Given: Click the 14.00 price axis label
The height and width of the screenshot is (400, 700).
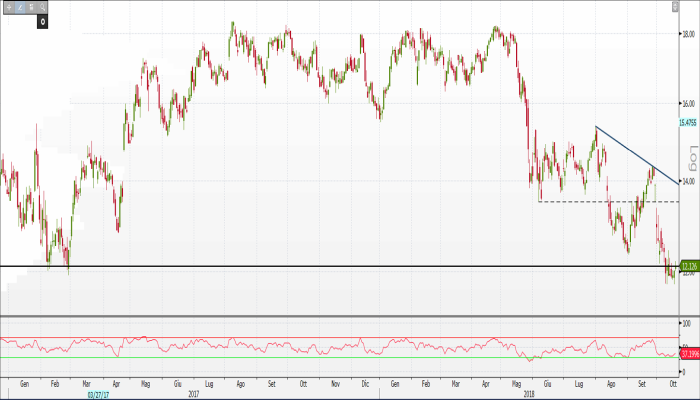Looking at the screenshot, I should tap(688, 182).
